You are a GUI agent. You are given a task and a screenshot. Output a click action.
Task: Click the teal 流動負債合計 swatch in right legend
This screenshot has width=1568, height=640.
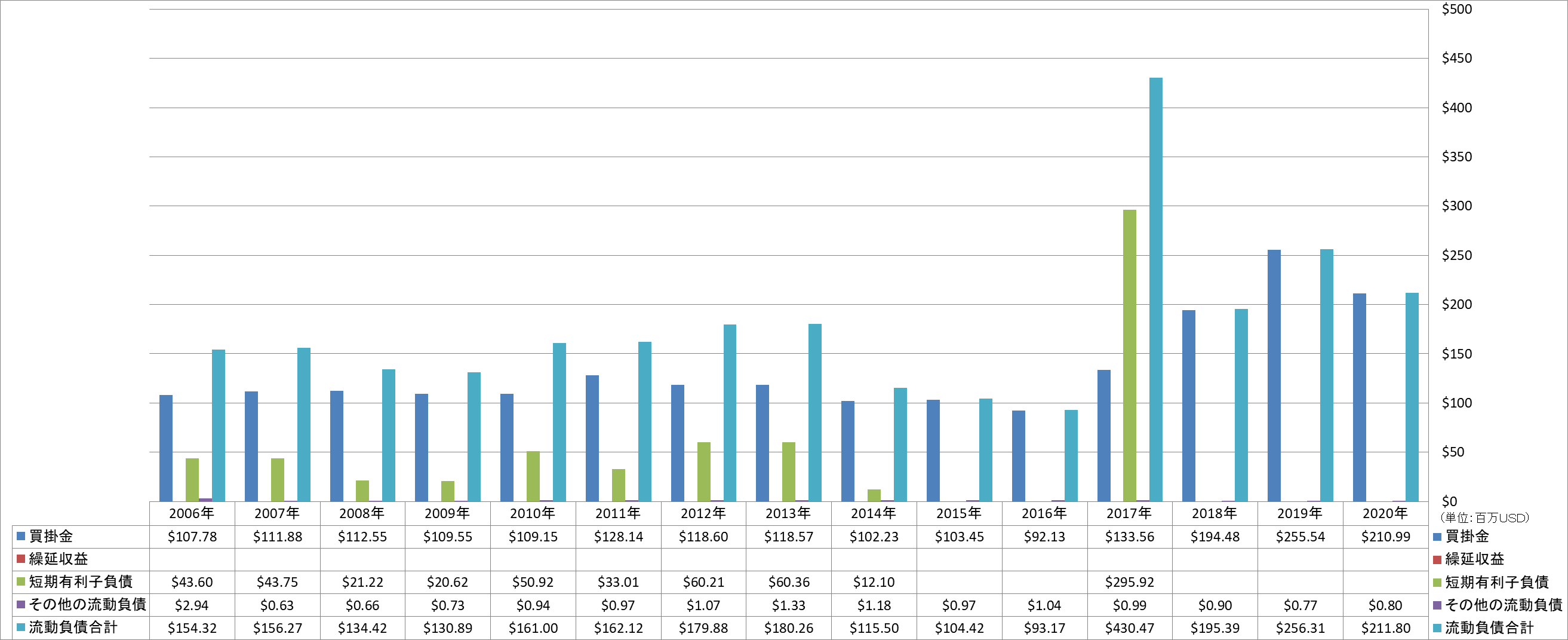click(x=1437, y=628)
